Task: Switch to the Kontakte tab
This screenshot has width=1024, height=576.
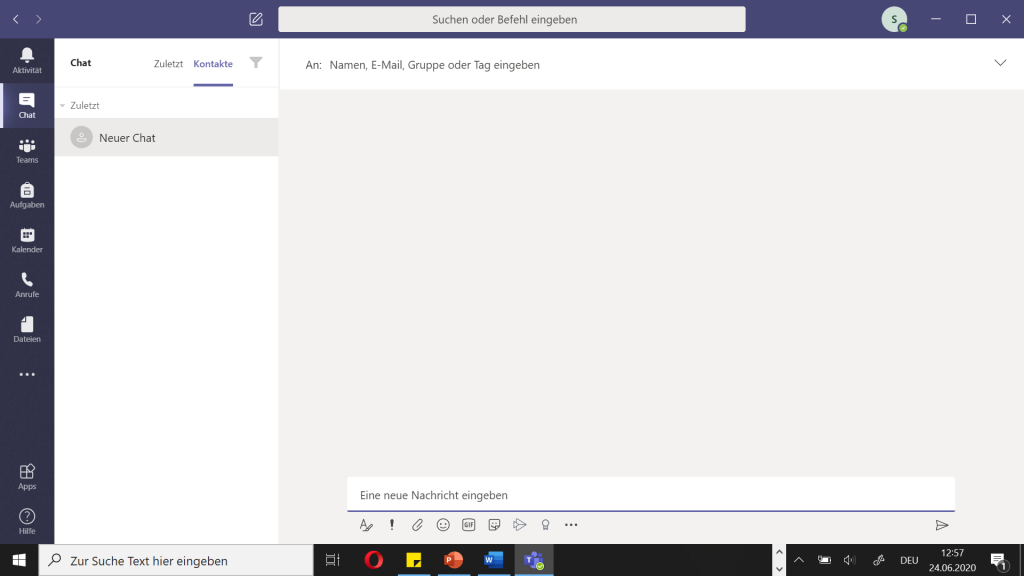Action: click(x=213, y=63)
